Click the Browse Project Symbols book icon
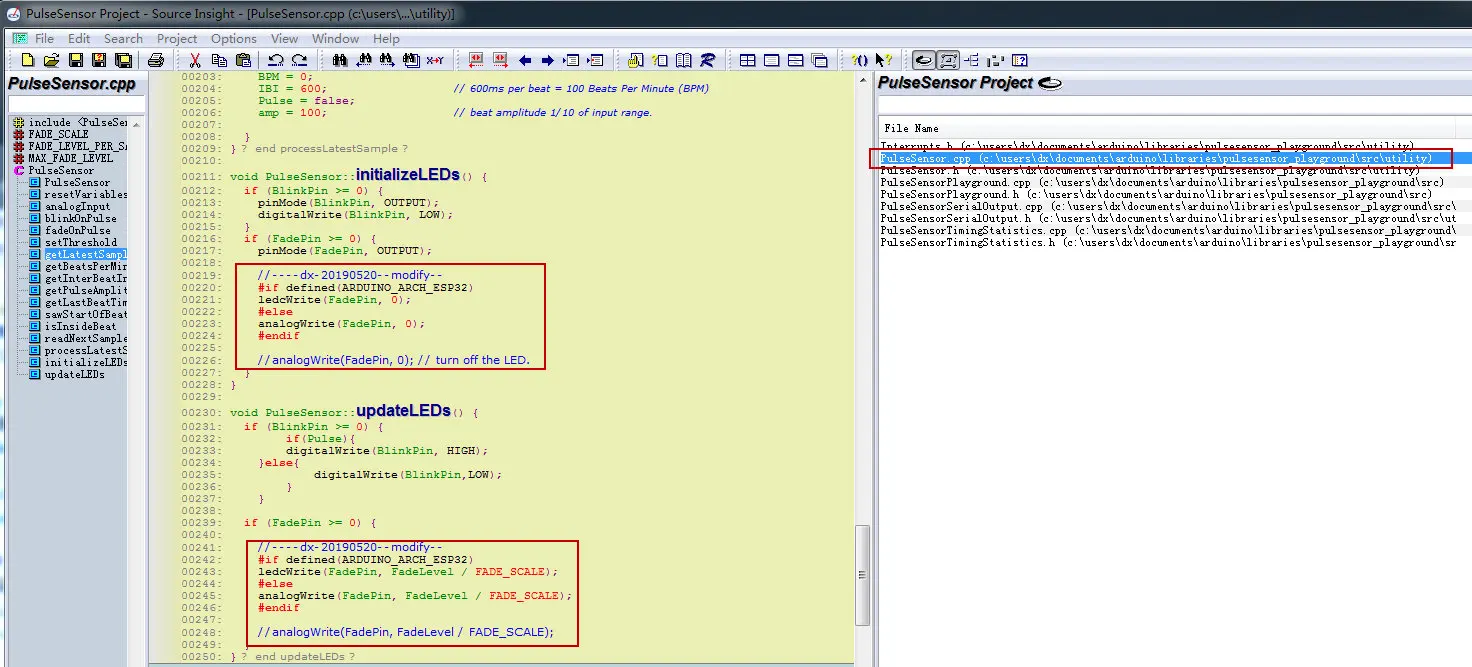The image size is (1472, 667). [x=683, y=60]
